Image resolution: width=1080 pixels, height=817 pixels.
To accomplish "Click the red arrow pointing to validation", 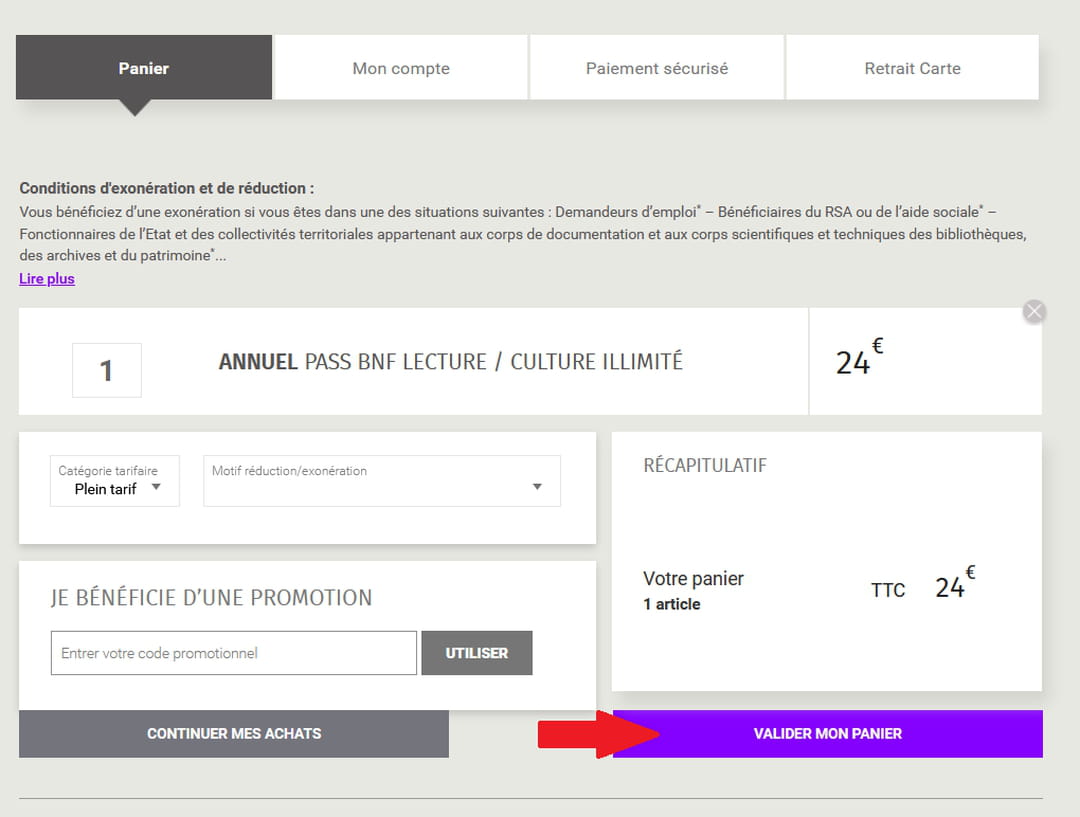I will [597, 733].
